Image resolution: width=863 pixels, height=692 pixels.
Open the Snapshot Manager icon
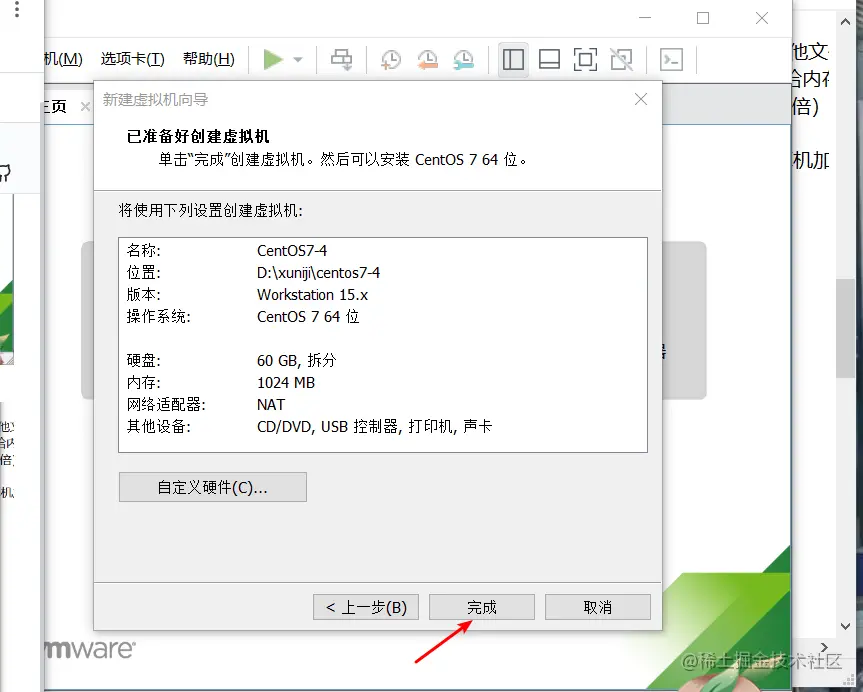click(x=463, y=59)
